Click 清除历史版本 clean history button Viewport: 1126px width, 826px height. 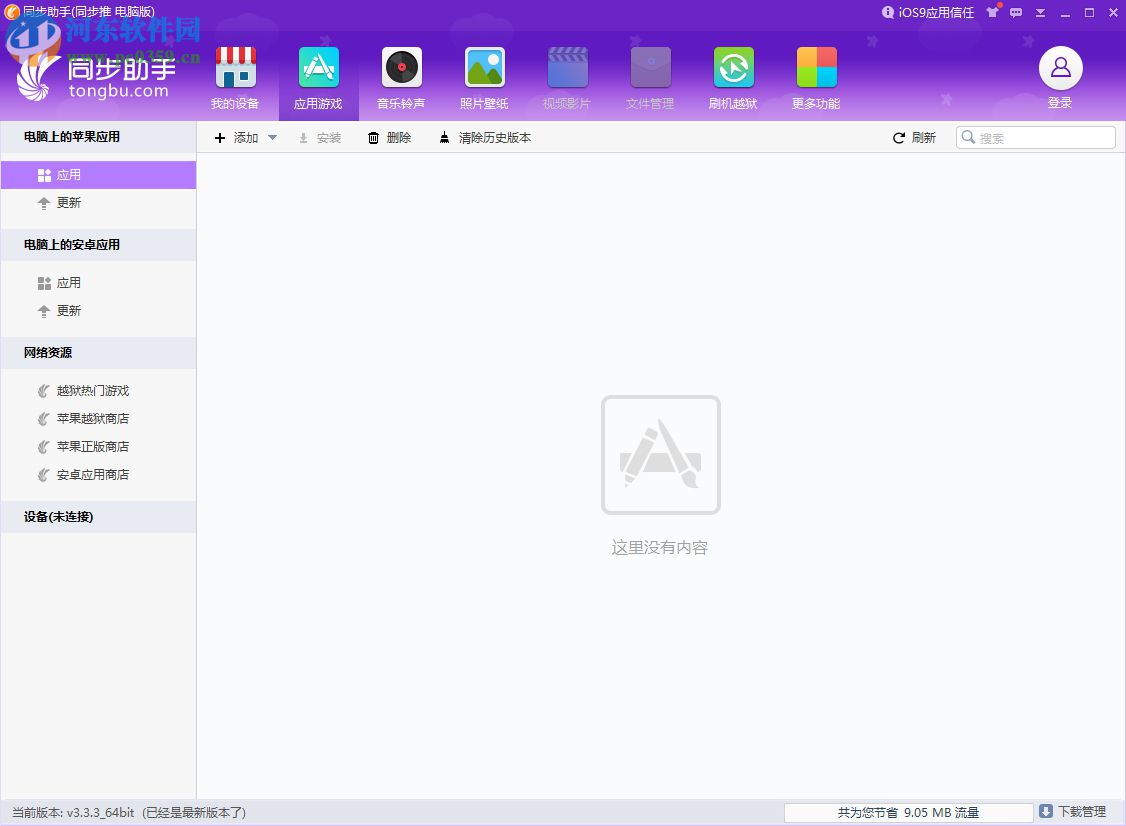485,138
